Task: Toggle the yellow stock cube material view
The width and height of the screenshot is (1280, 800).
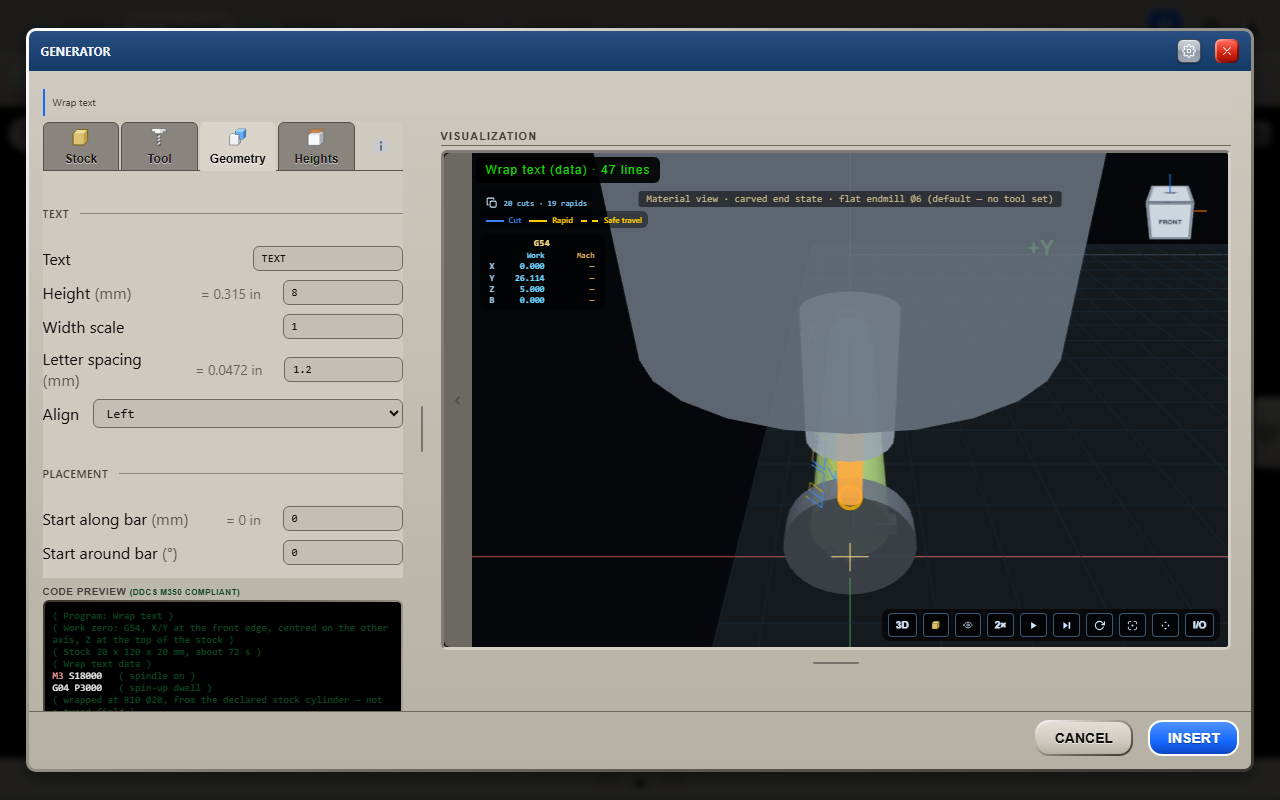Action: pos(935,625)
